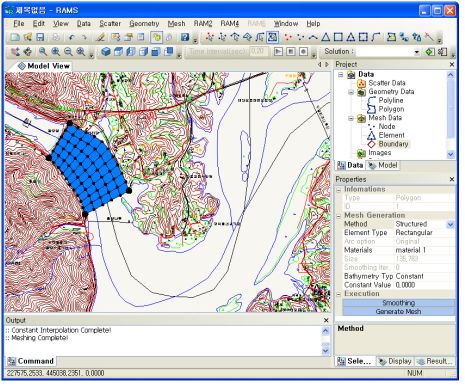Open the Window menu

286,24
